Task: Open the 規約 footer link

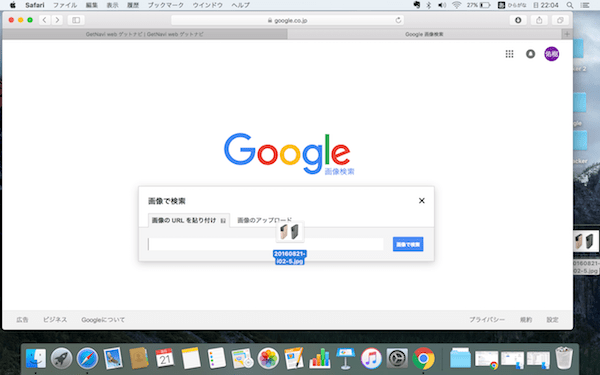Action: [x=526, y=320]
